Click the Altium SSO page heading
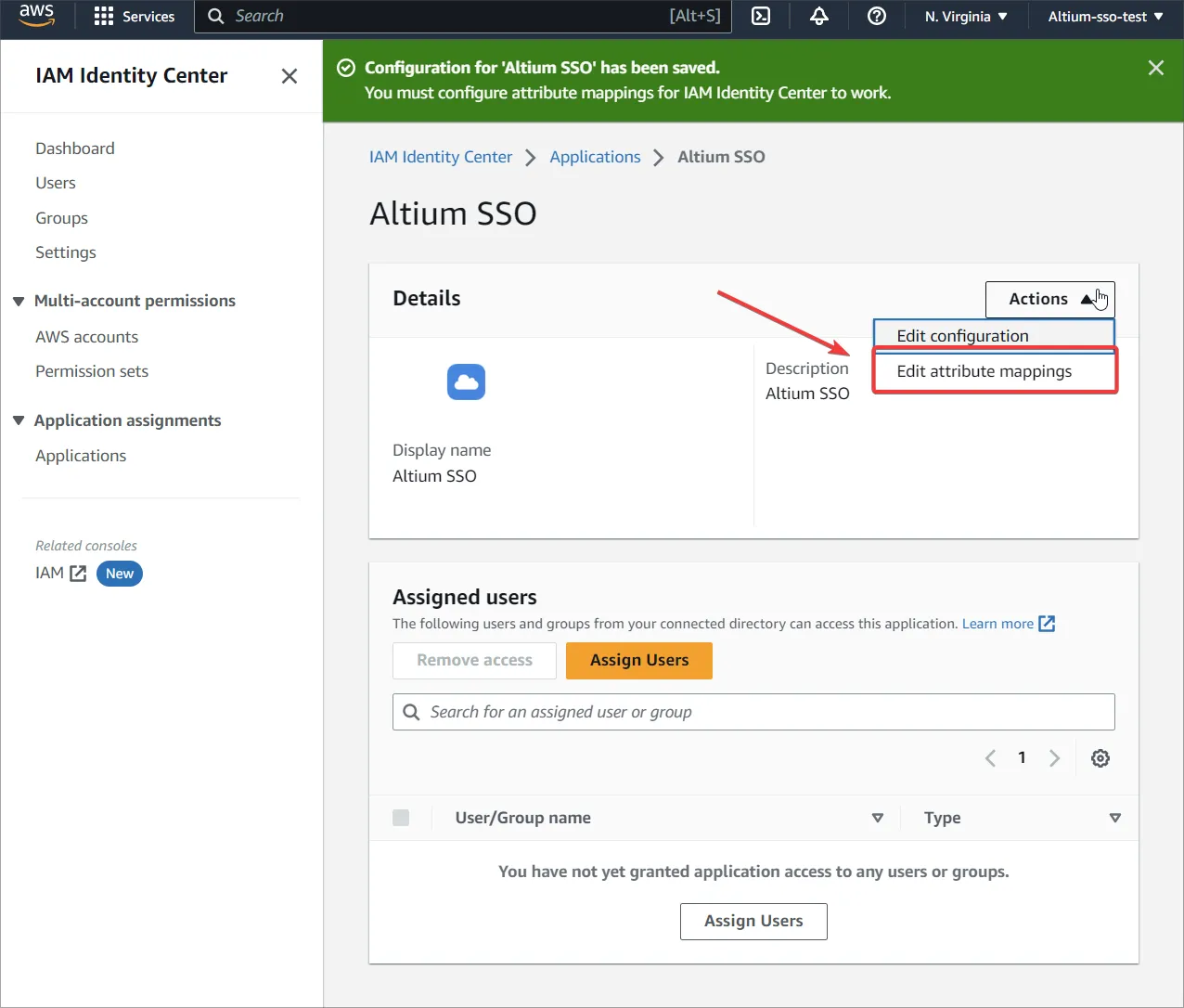The height and width of the screenshot is (1008, 1184). coord(453,213)
